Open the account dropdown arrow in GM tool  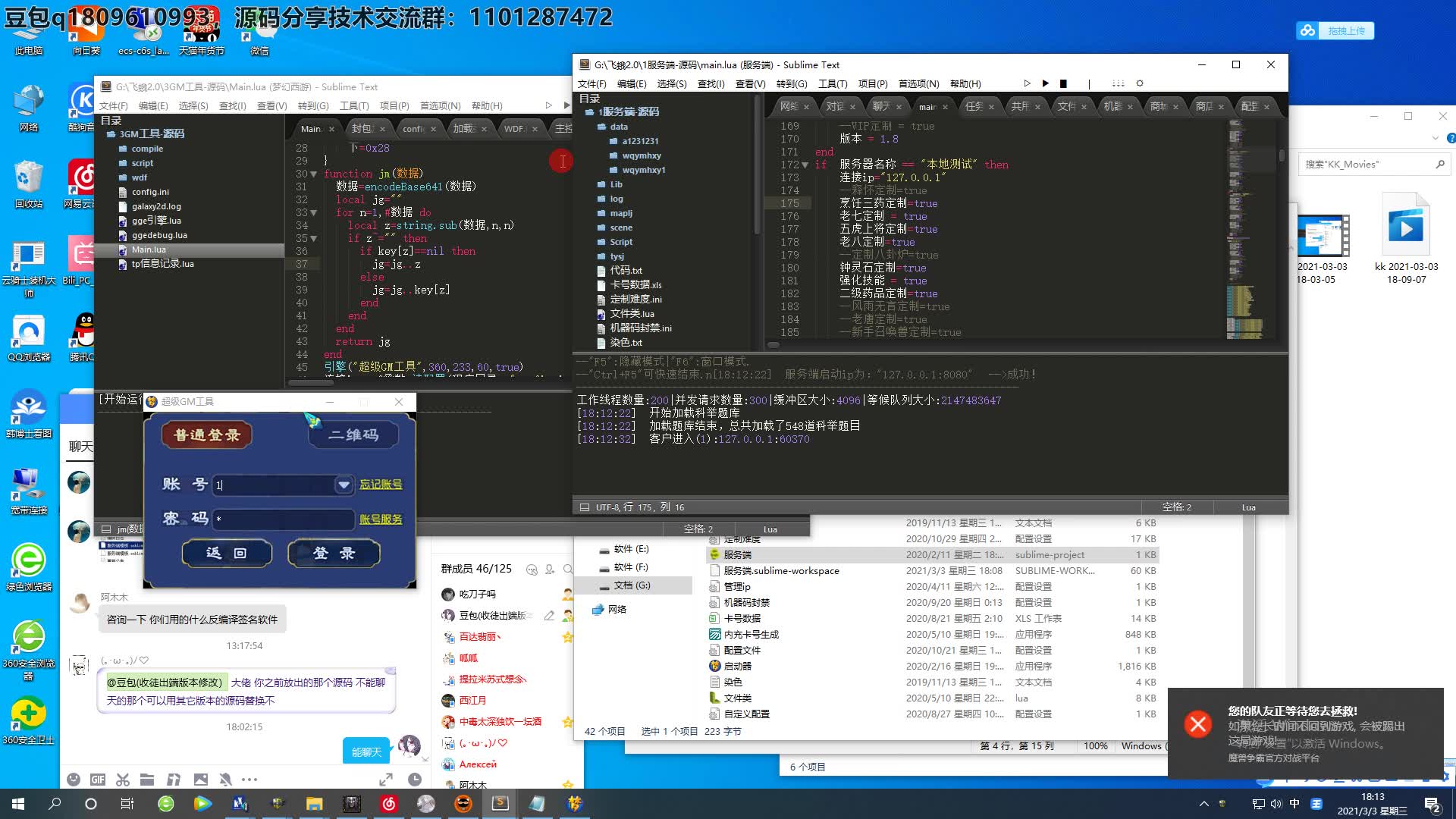pos(344,485)
